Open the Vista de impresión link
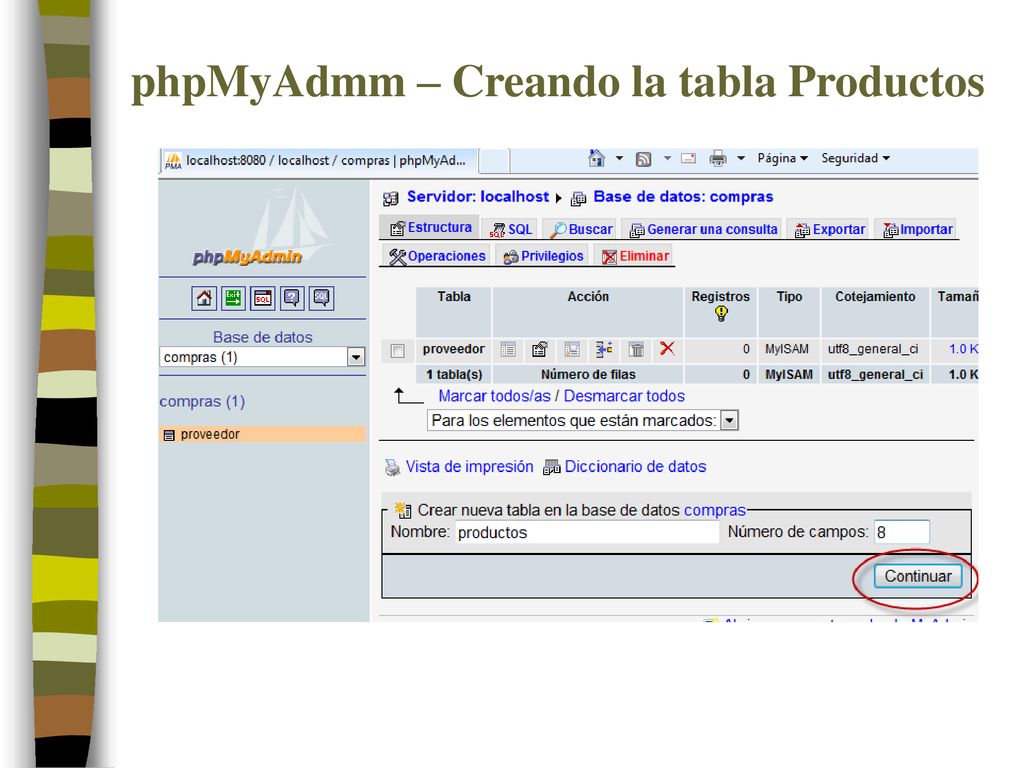This screenshot has height=768, width=1024. pos(470,466)
